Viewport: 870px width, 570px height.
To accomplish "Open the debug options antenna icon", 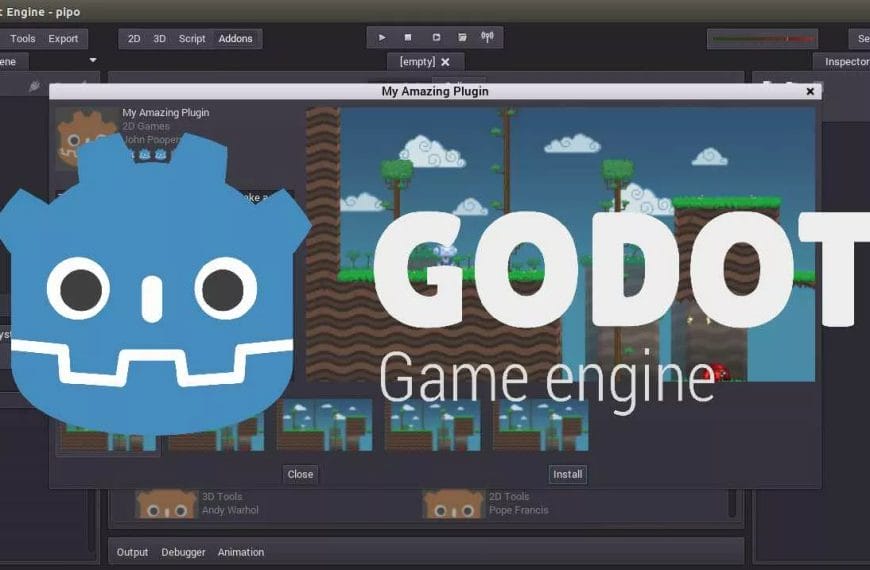I will click(488, 37).
